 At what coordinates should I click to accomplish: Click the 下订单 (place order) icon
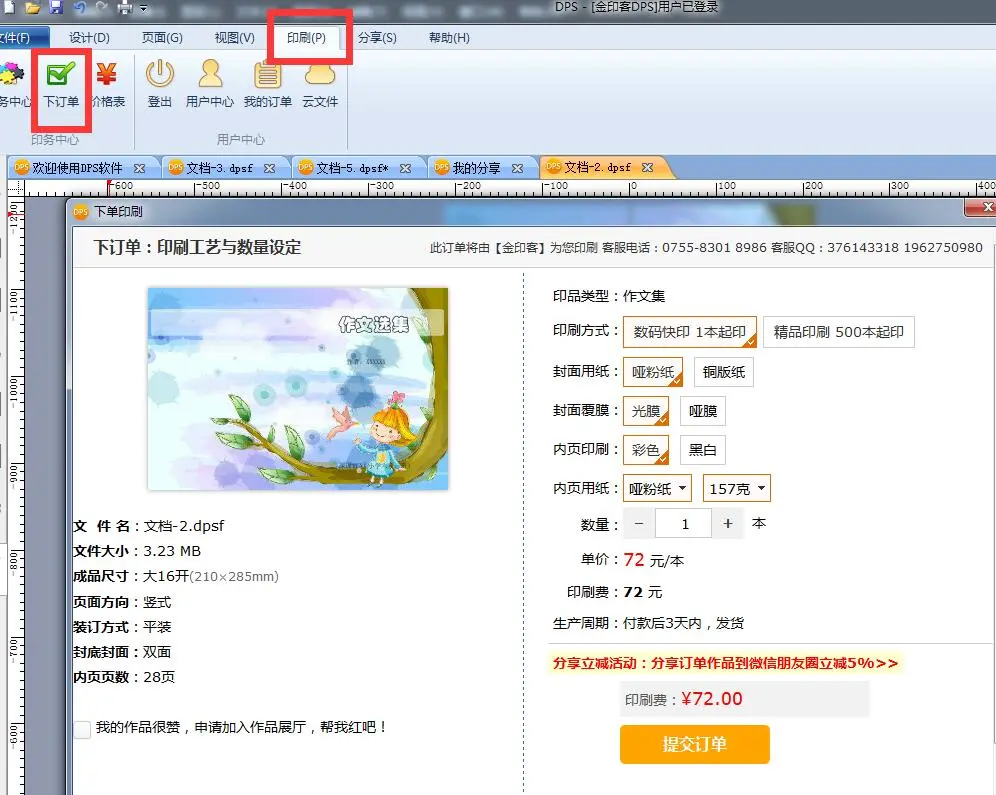tap(61, 82)
